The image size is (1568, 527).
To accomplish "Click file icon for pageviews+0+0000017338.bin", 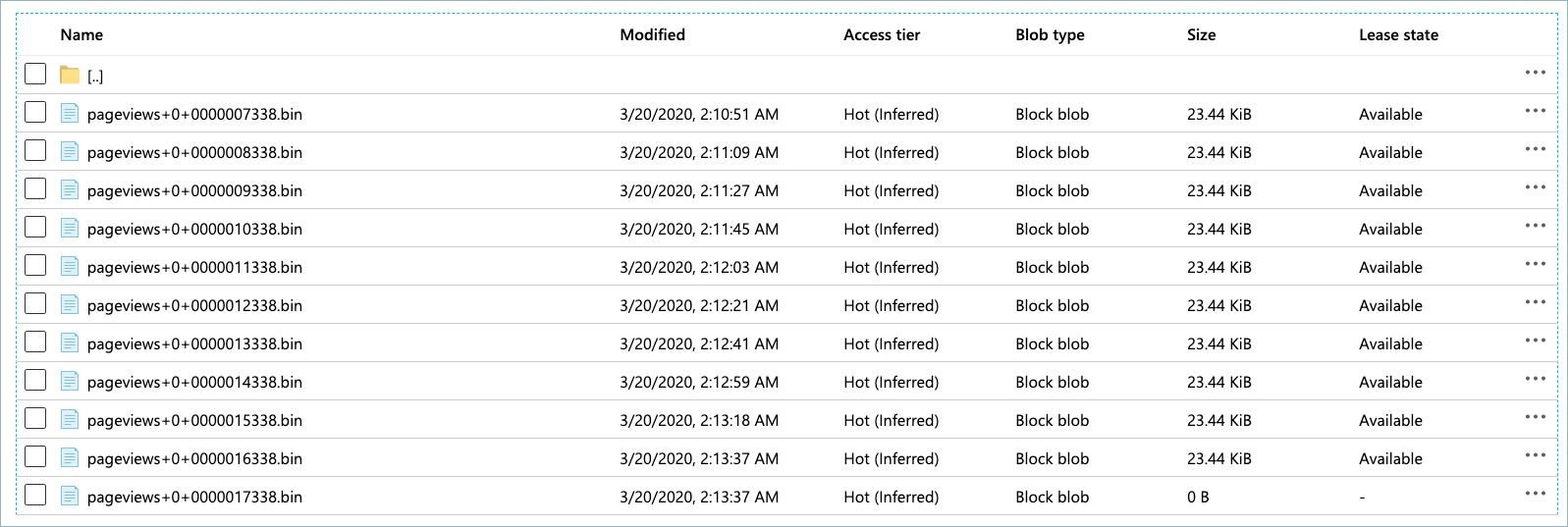I will (x=70, y=496).
